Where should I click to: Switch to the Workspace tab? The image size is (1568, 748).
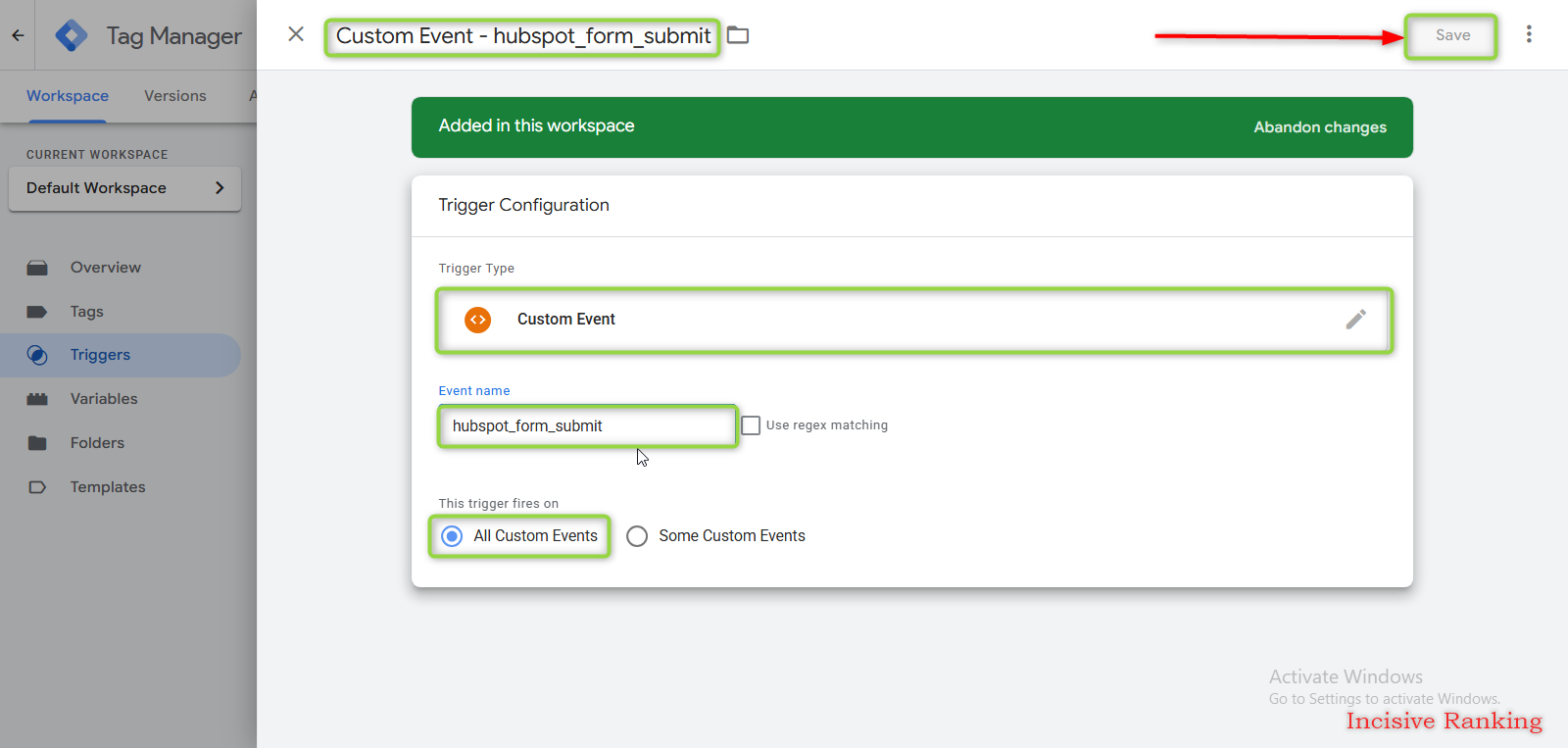click(68, 96)
